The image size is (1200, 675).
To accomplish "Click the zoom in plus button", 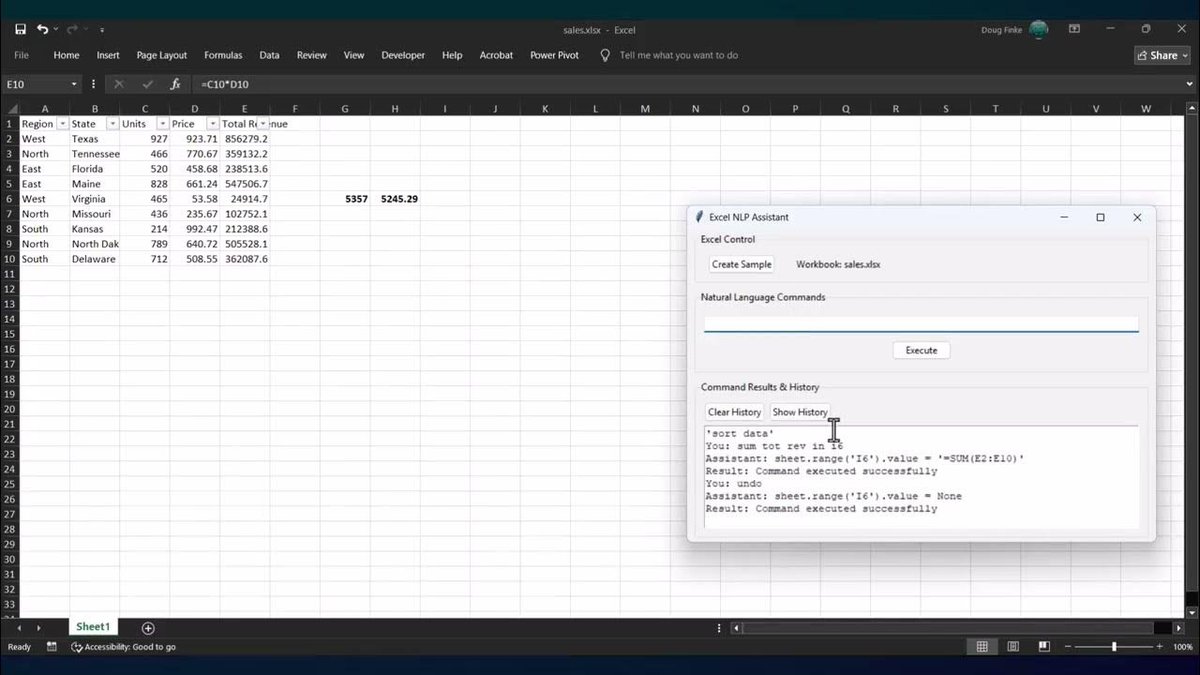I will pos(1159,647).
